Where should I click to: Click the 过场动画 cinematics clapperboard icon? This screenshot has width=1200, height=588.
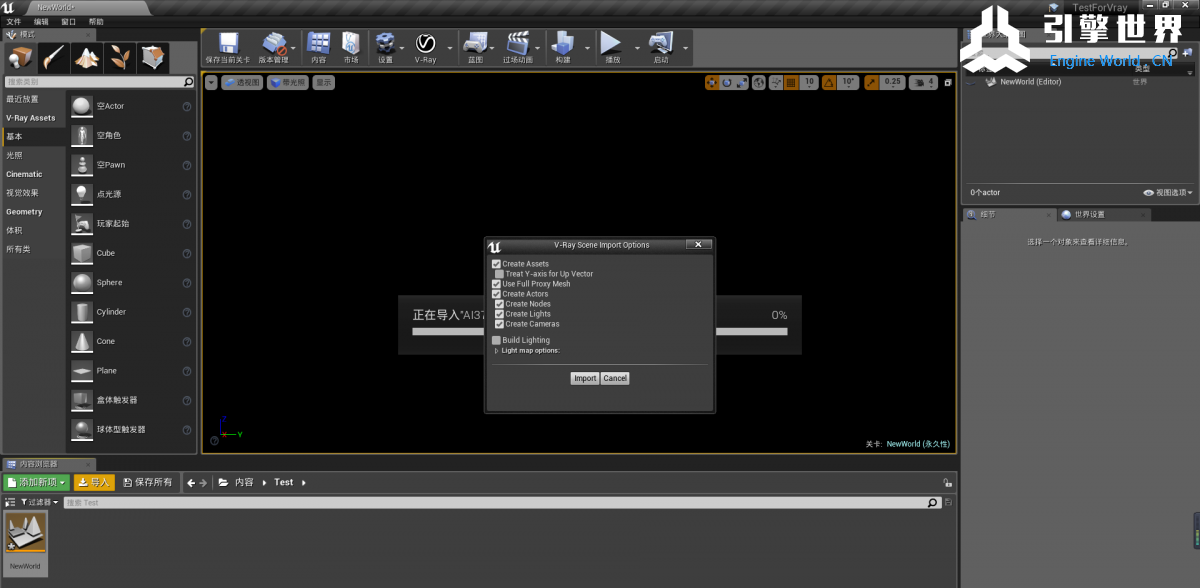[518, 43]
